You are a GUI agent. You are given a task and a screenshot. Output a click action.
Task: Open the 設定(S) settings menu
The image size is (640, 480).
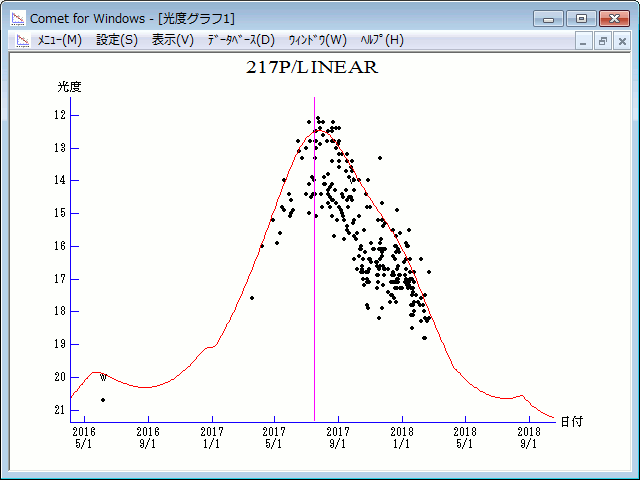pyautogui.click(x=117, y=40)
